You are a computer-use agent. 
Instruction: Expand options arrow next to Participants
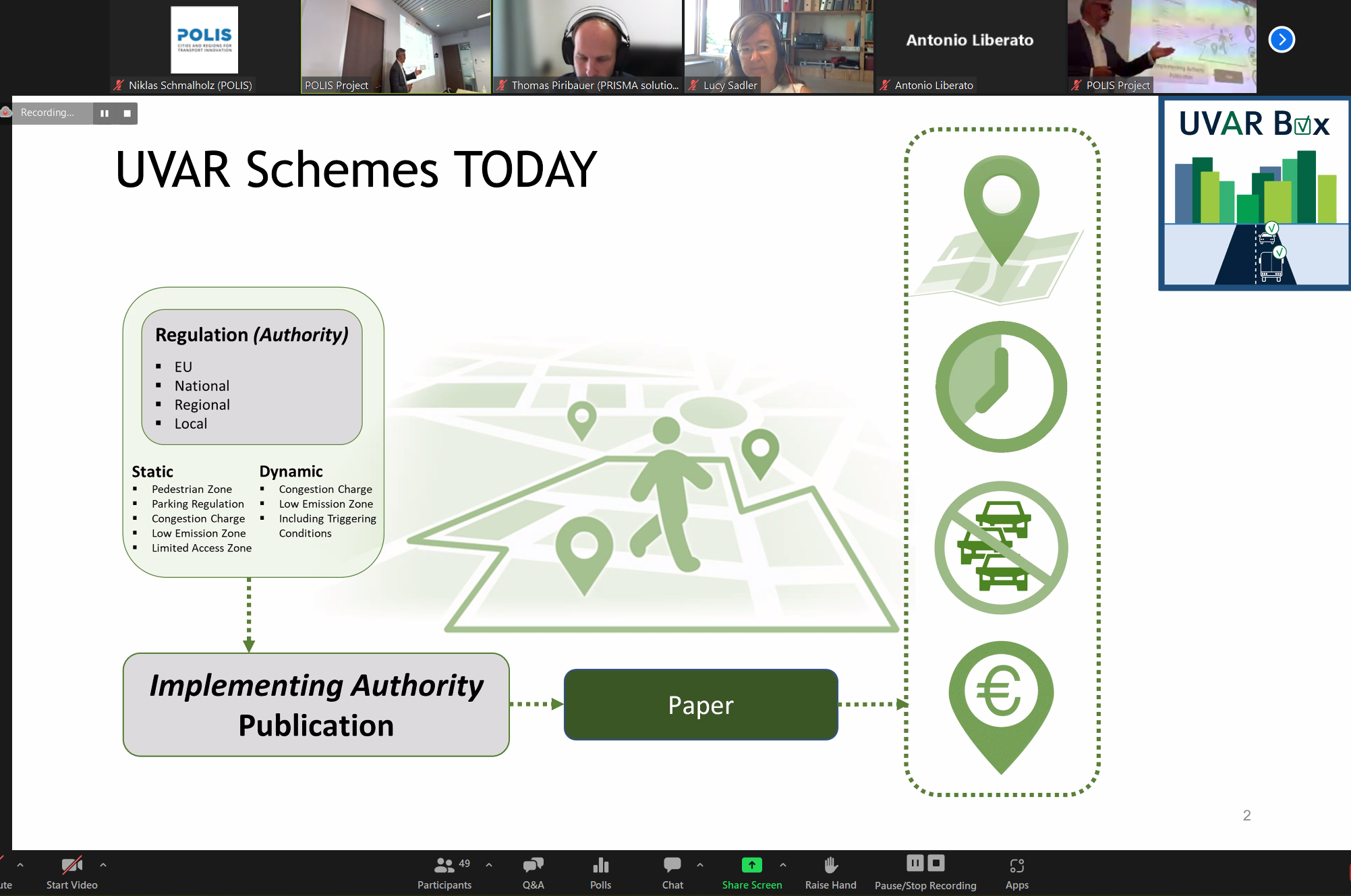[489, 864]
